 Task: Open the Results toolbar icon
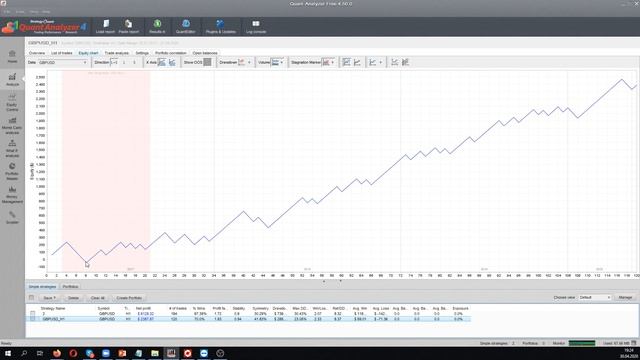point(157,27)
